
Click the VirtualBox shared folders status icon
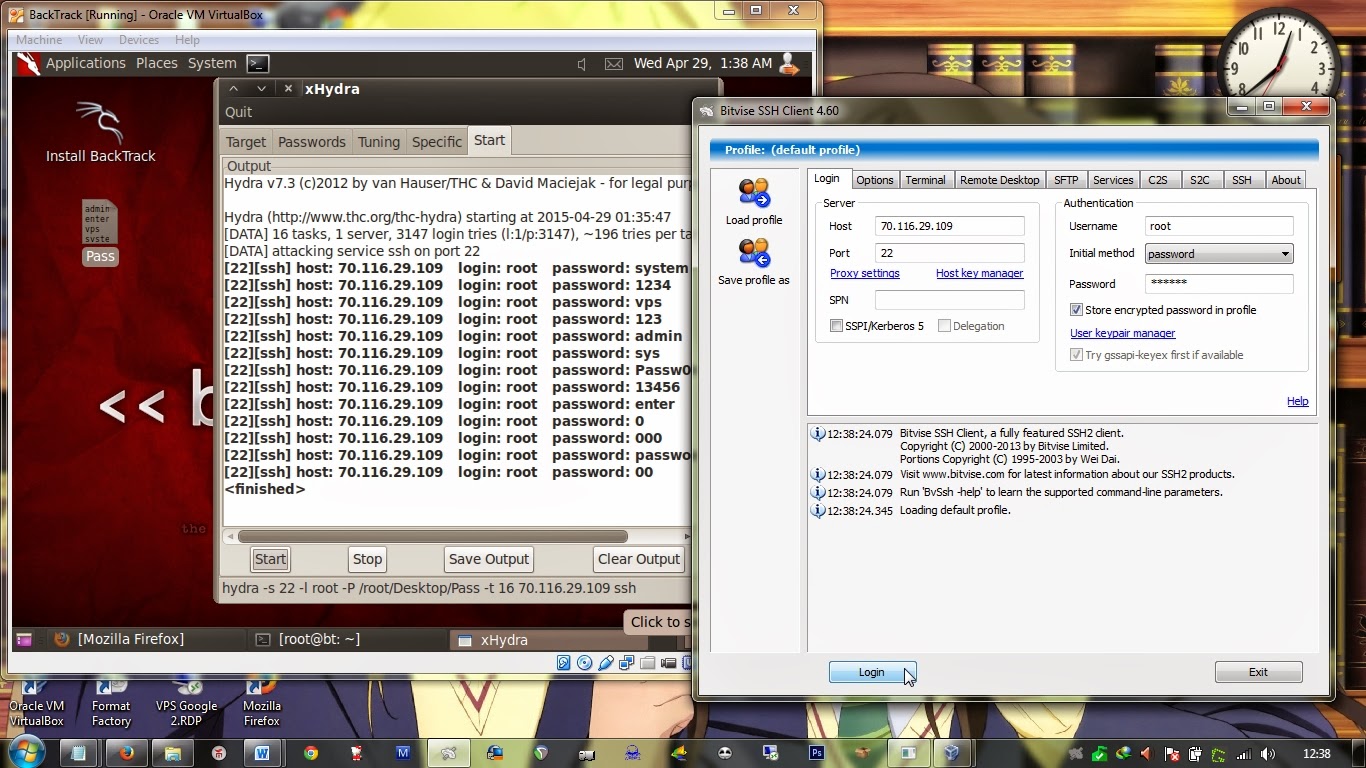pyautogui.click(x=648, y=662)
